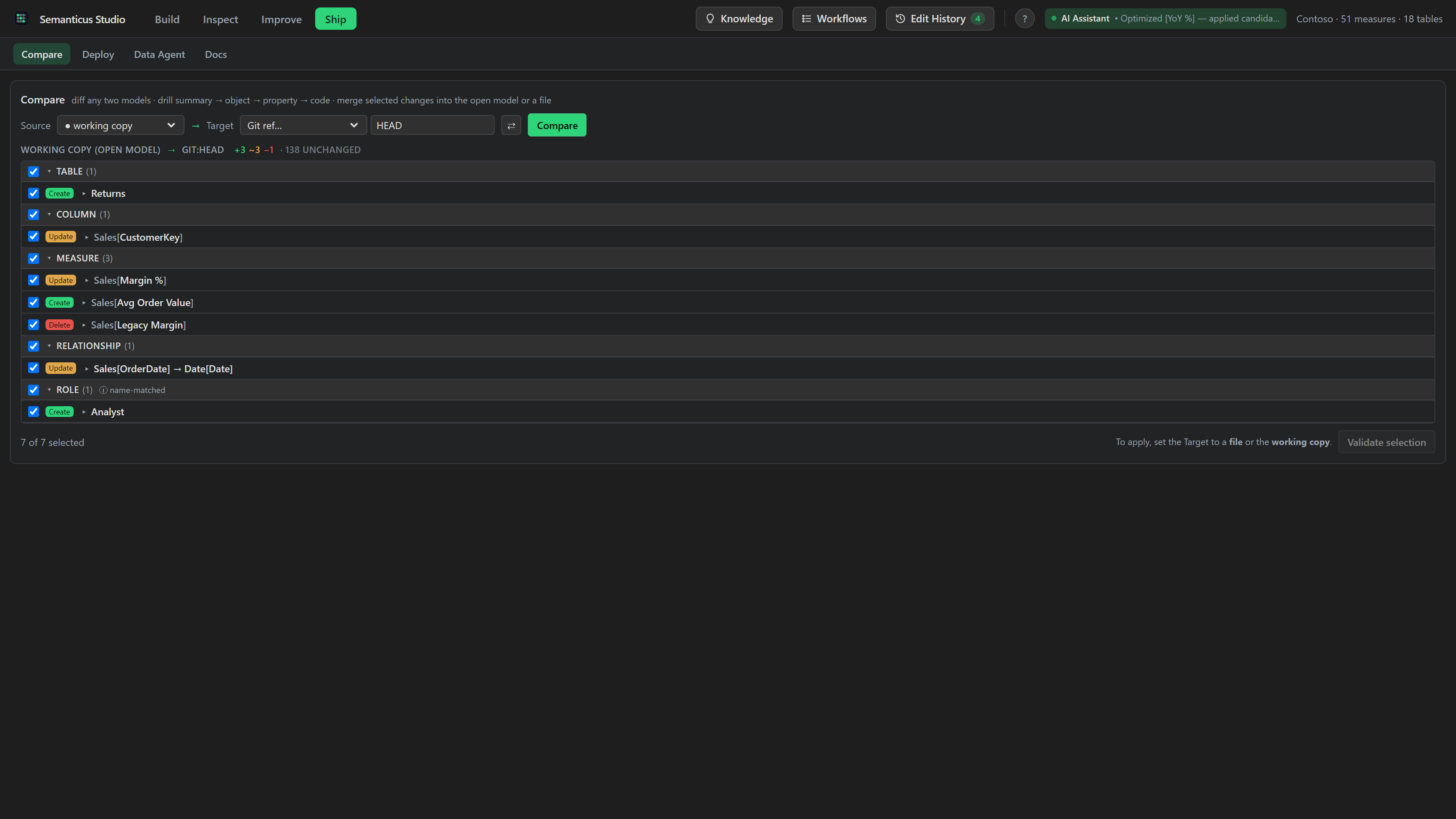The height and width of the screenshot is (819, 1456).
Task: Click the AI Assistant status pill
Action: click(x=1165, y=19)
